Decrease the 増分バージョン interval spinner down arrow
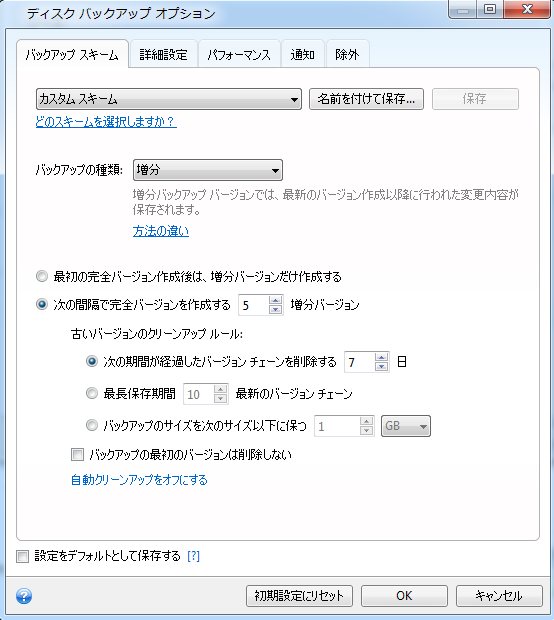The image size is (554, 620). pyautogui.click(x=275, y=310)
